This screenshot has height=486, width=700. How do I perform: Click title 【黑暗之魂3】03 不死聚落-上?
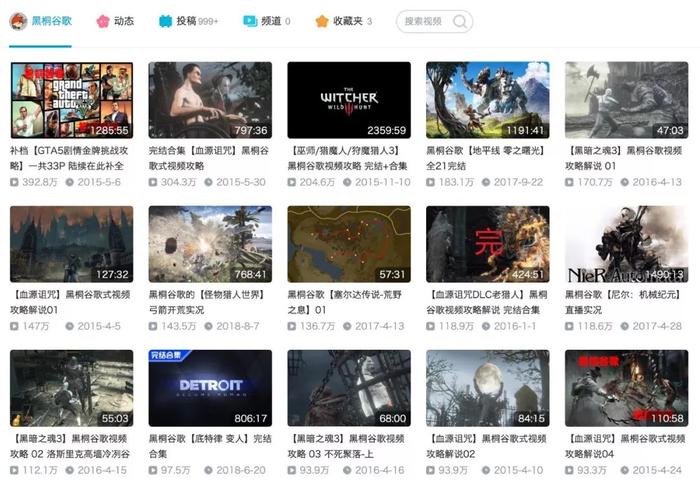(x=346, y=446)
